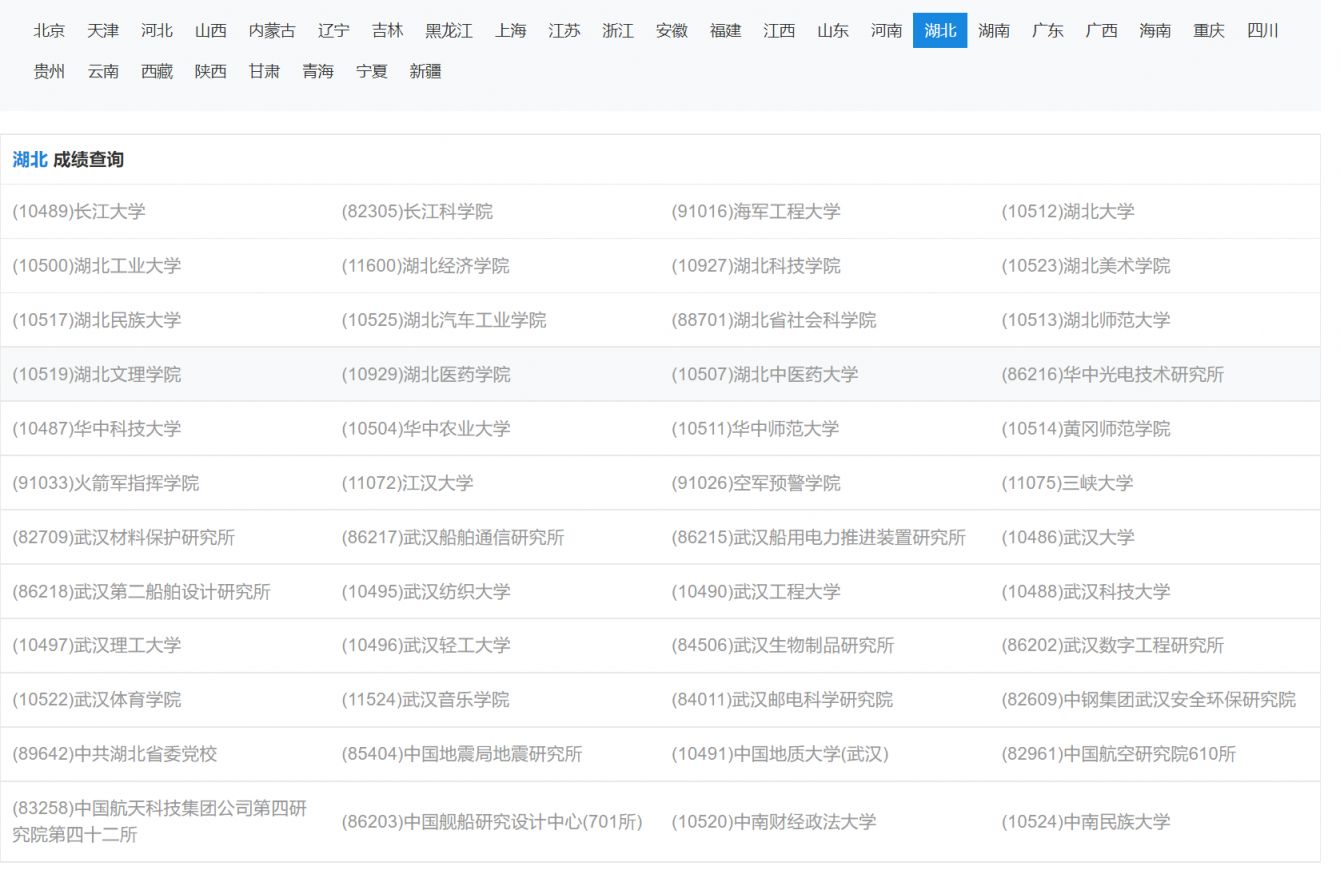Select (10497)武汉理工大学 link
The image size is (1340, 870).
pos(97,645)
